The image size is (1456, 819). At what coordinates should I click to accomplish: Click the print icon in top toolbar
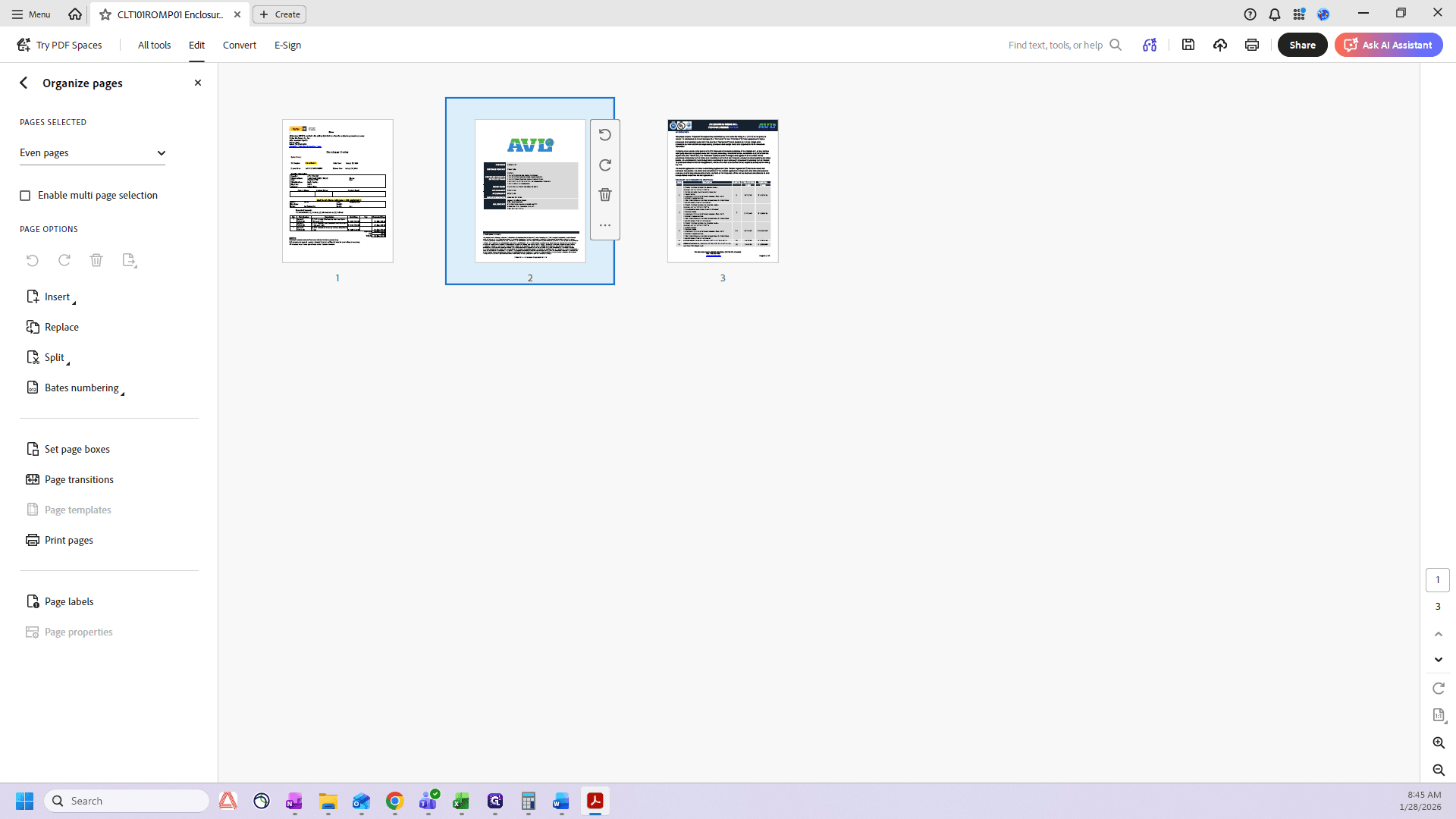pyautogui.click(x=1252, y=45)
